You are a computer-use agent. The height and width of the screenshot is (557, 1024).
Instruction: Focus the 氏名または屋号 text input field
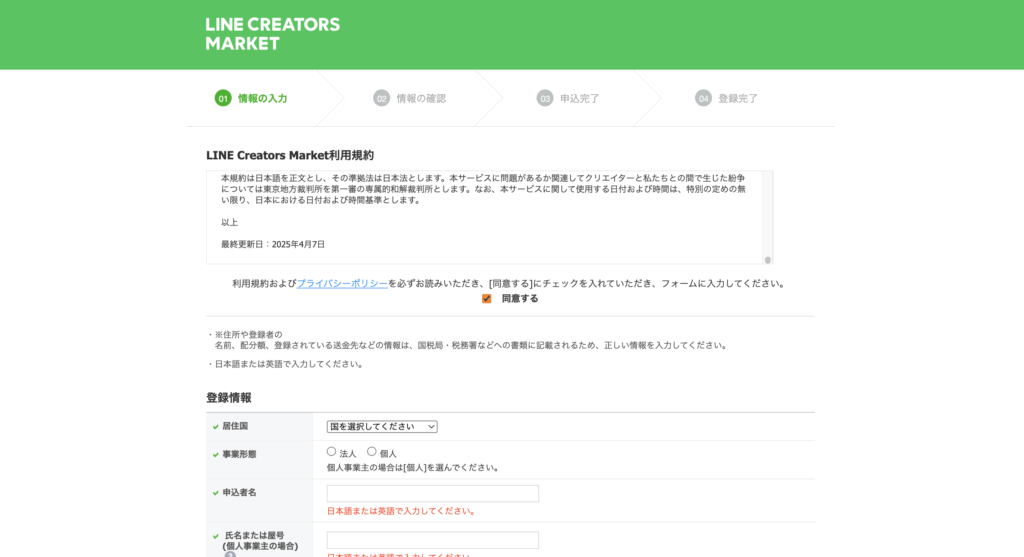click(x=432, y=540)
